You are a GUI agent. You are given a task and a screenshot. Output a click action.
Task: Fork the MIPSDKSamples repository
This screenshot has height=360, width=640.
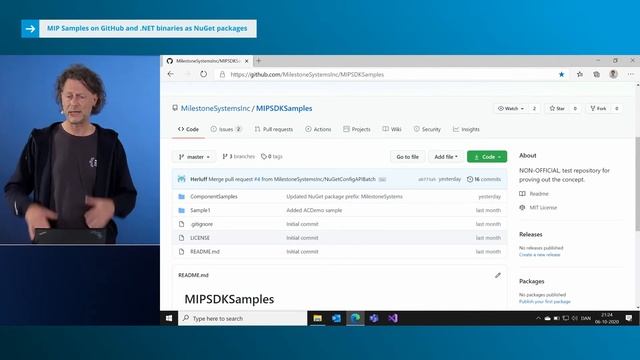click(598, 109)
